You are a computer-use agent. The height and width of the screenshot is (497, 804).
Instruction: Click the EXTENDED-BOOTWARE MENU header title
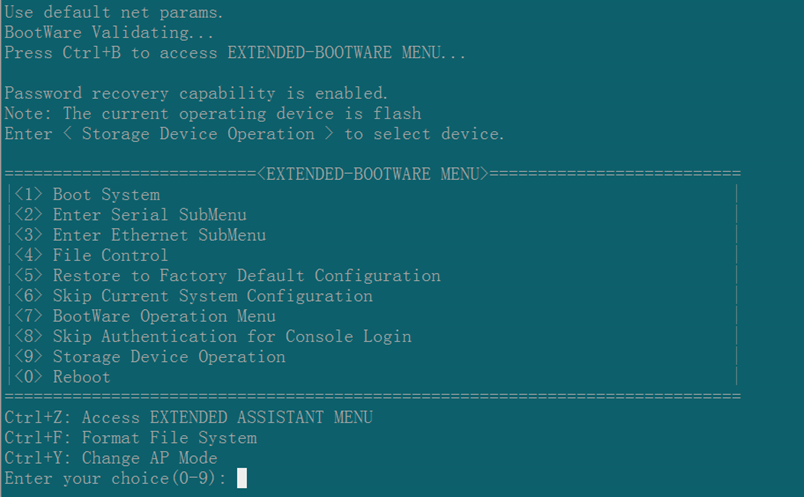coord(373,174)
